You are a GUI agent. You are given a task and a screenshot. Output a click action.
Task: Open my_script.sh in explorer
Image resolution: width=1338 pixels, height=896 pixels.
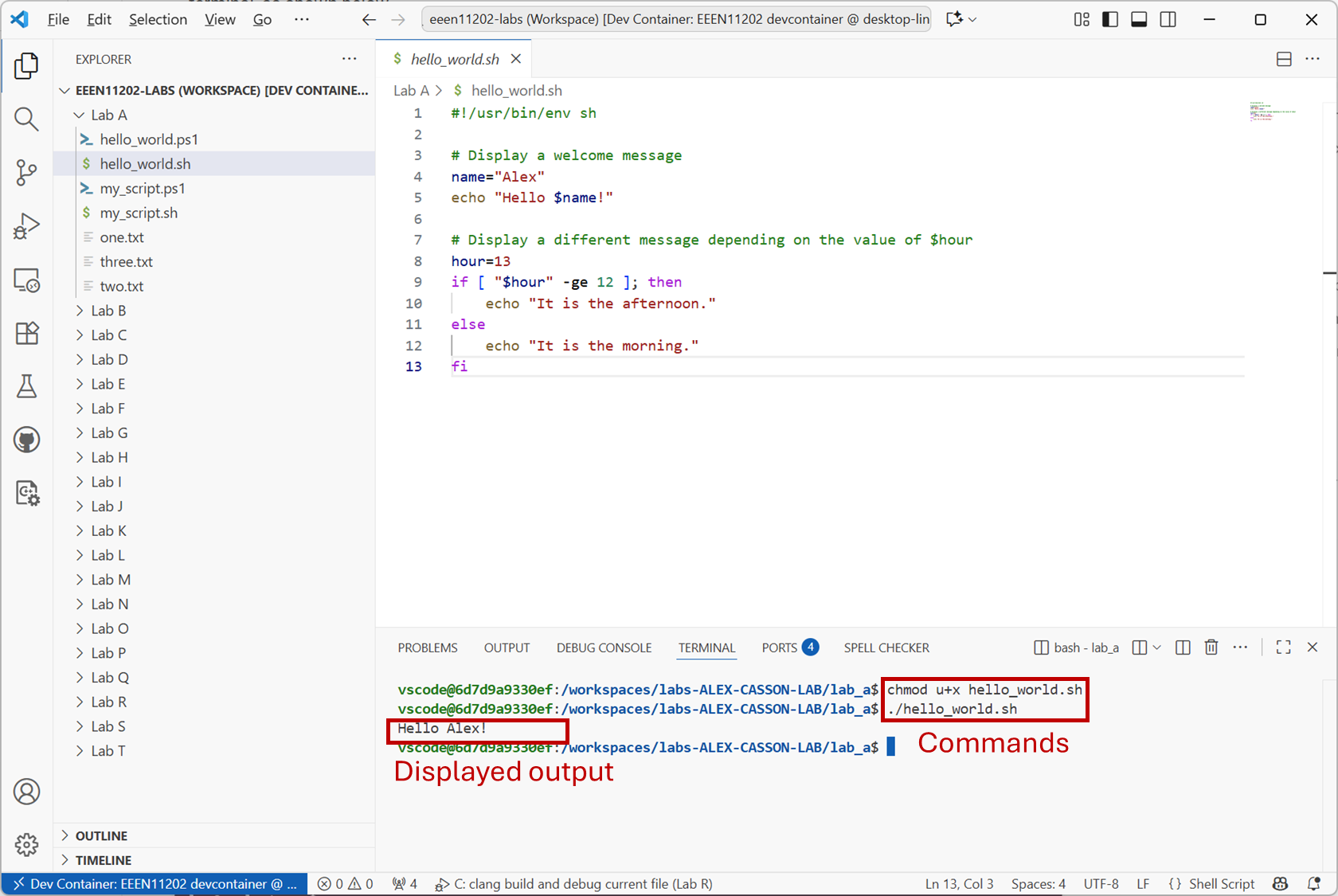point(139,213)
